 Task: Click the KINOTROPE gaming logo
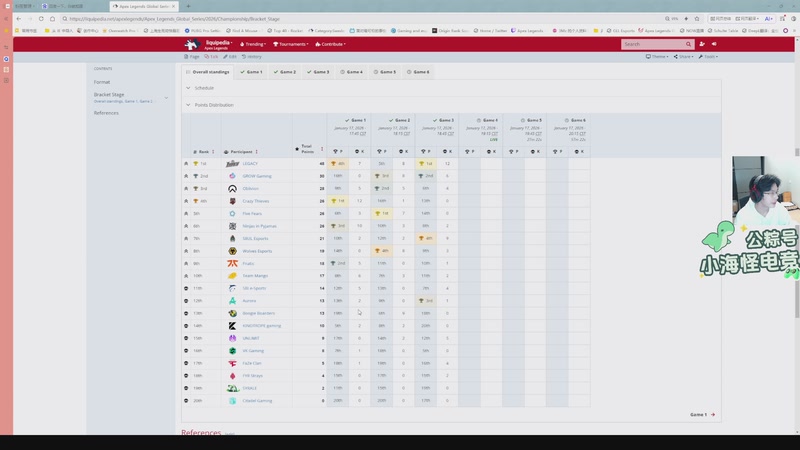[x=232, y=326]
